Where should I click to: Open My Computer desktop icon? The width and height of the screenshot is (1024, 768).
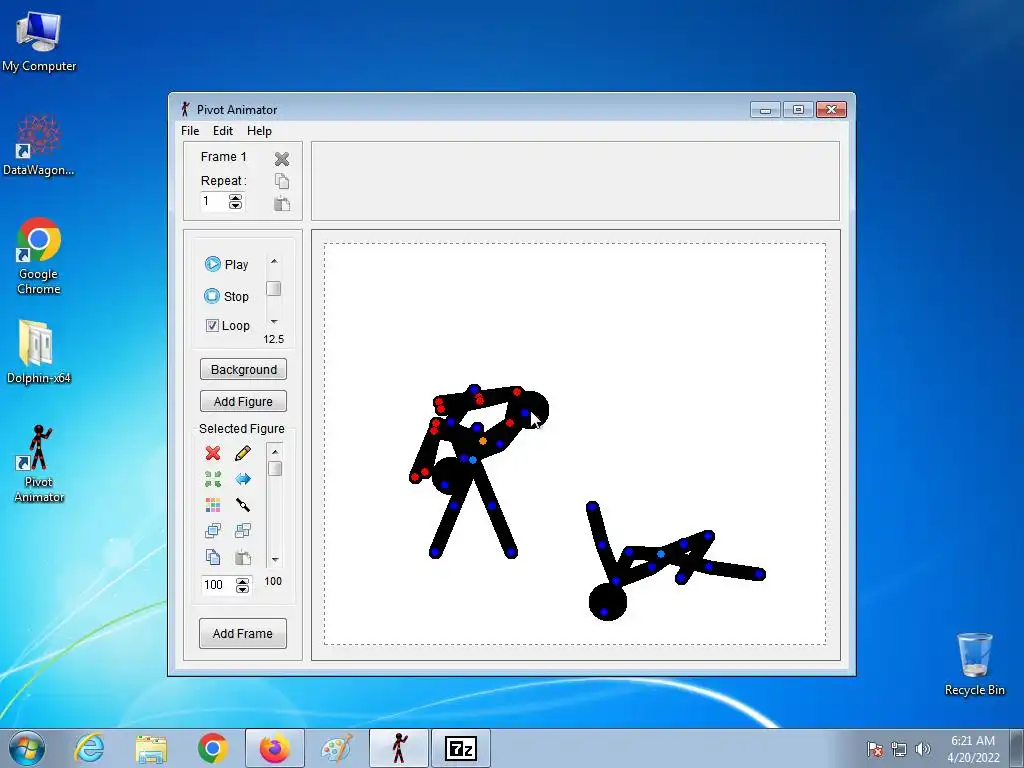click(x=39, y=40)
